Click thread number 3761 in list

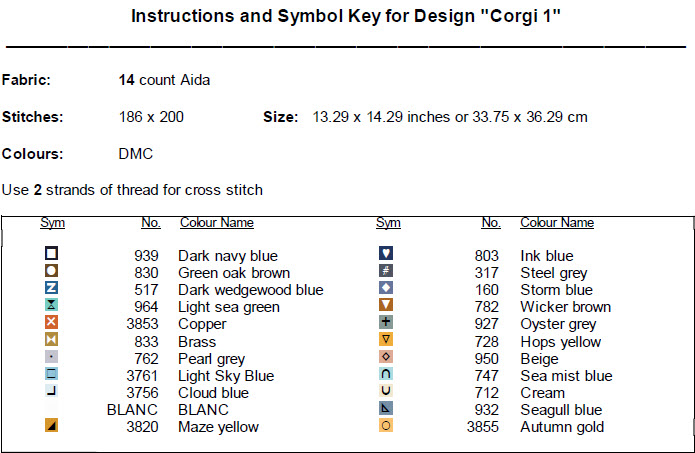tap(142, 376)
